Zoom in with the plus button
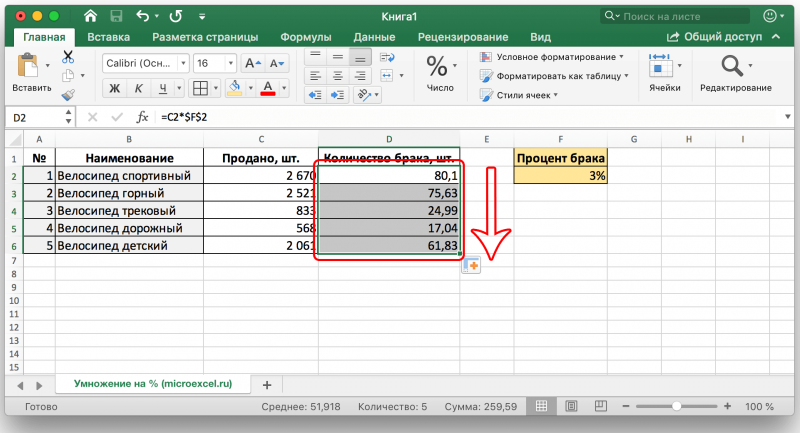800x433 pixels. pyautogui.click(x=728, y=406)
